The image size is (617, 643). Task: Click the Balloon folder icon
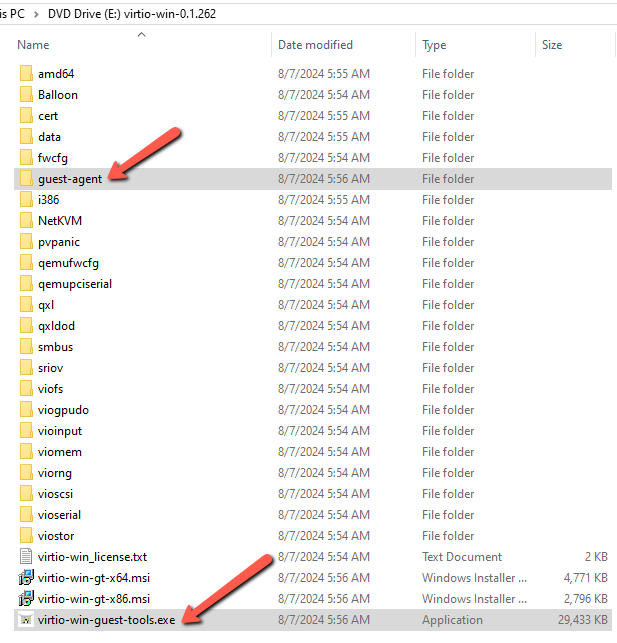click(26, 94)
